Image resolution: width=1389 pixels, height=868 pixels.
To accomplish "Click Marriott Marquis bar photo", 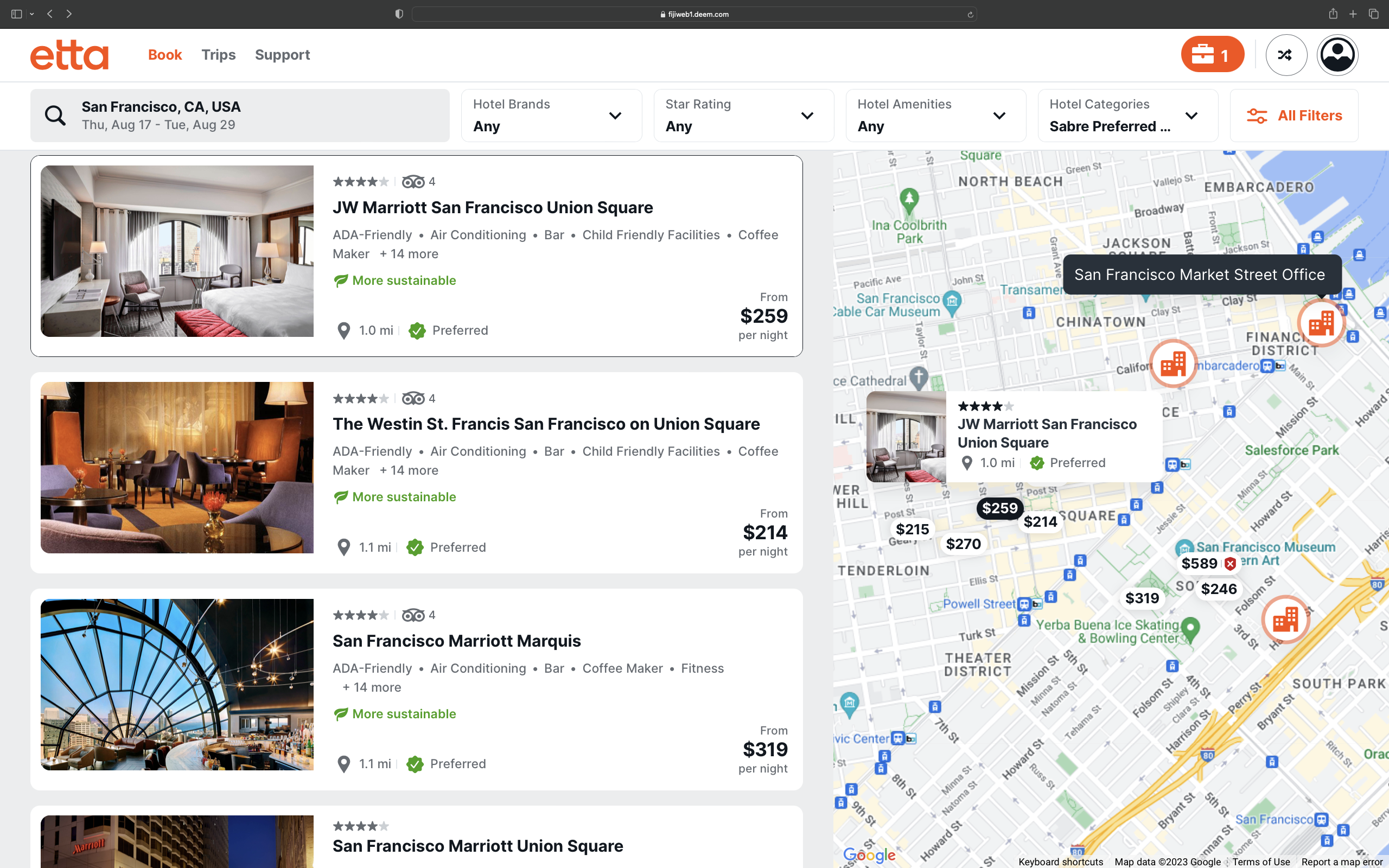I will [177, 684].
